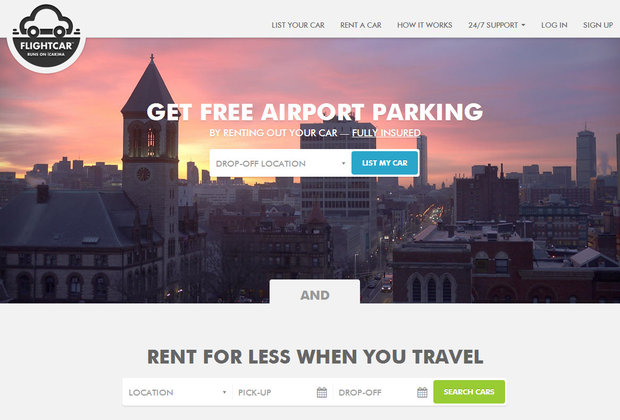620x420 pixels.
Task: Select the Drop-off date field
Action: pos(383,392)
